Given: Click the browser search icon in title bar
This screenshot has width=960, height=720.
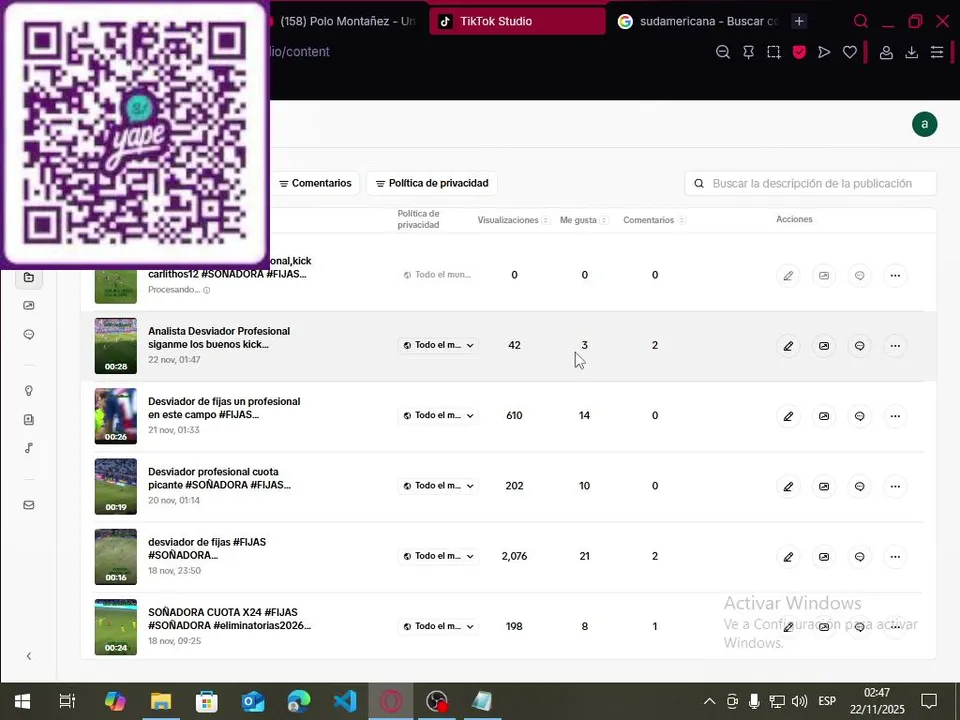Looking at the screenshot, I should (x=860, y=21).
